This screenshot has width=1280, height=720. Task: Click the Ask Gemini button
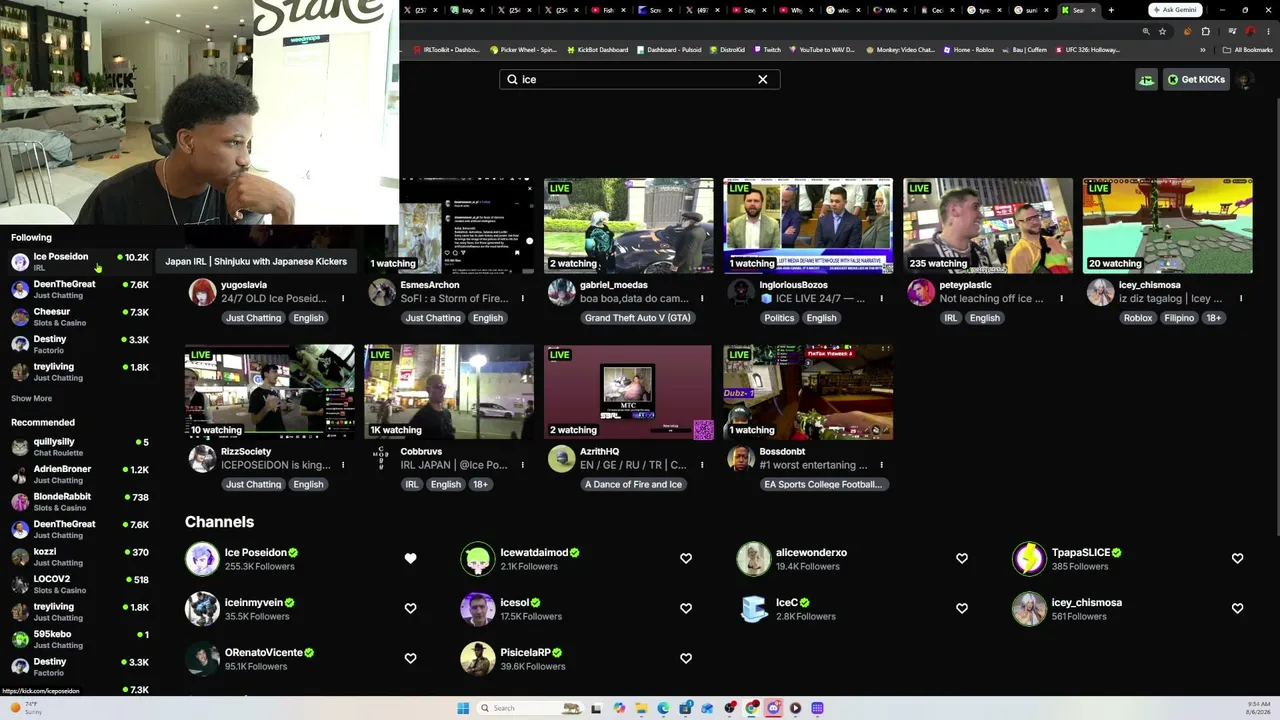[1175, 10]
